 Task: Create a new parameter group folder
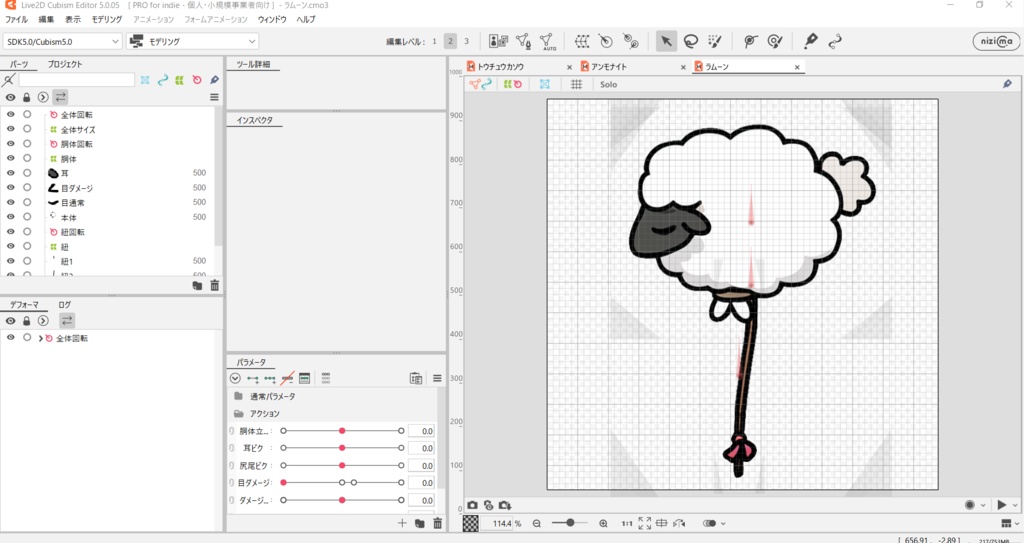pos(420,523)
